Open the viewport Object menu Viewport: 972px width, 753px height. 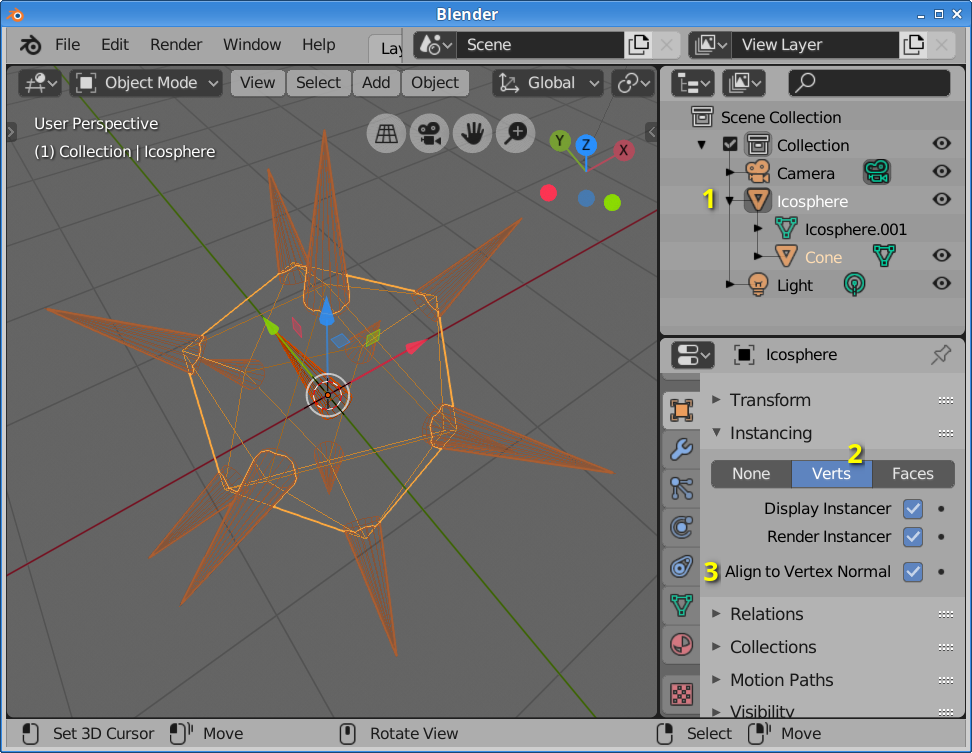[435, 82]
